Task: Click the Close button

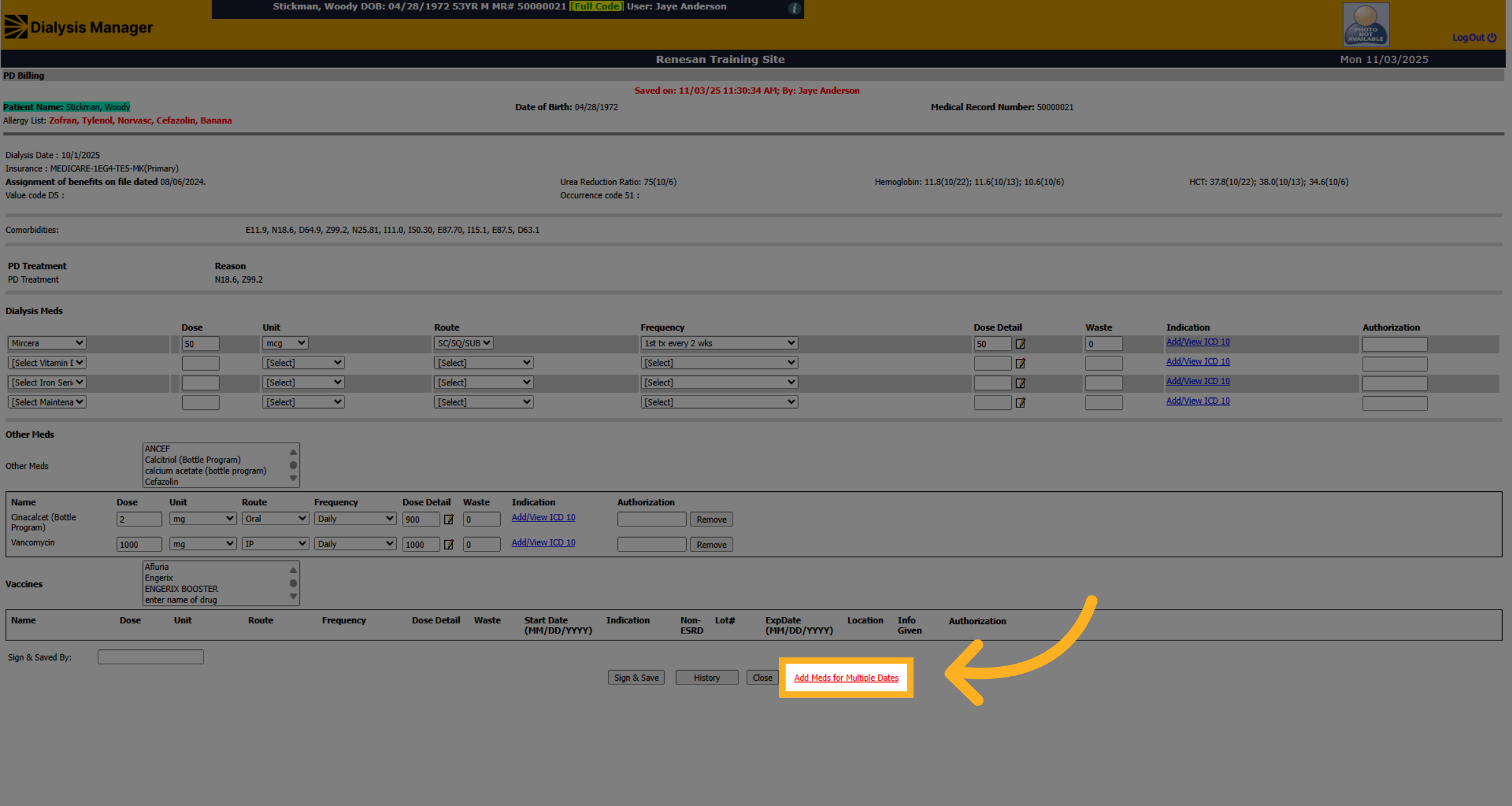Action: pos(762,678)
